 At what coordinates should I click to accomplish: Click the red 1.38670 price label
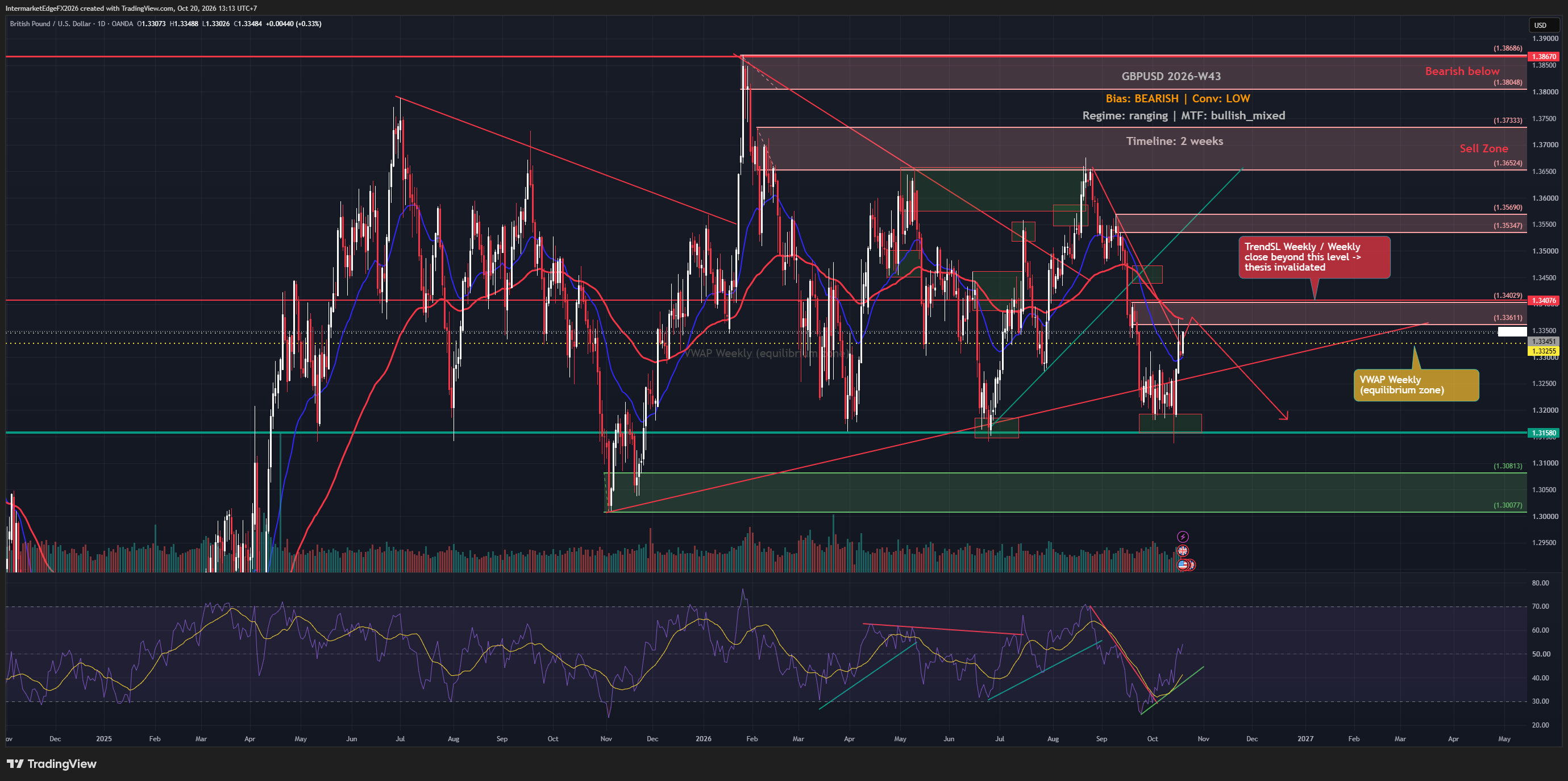(x=1544, y=57)
